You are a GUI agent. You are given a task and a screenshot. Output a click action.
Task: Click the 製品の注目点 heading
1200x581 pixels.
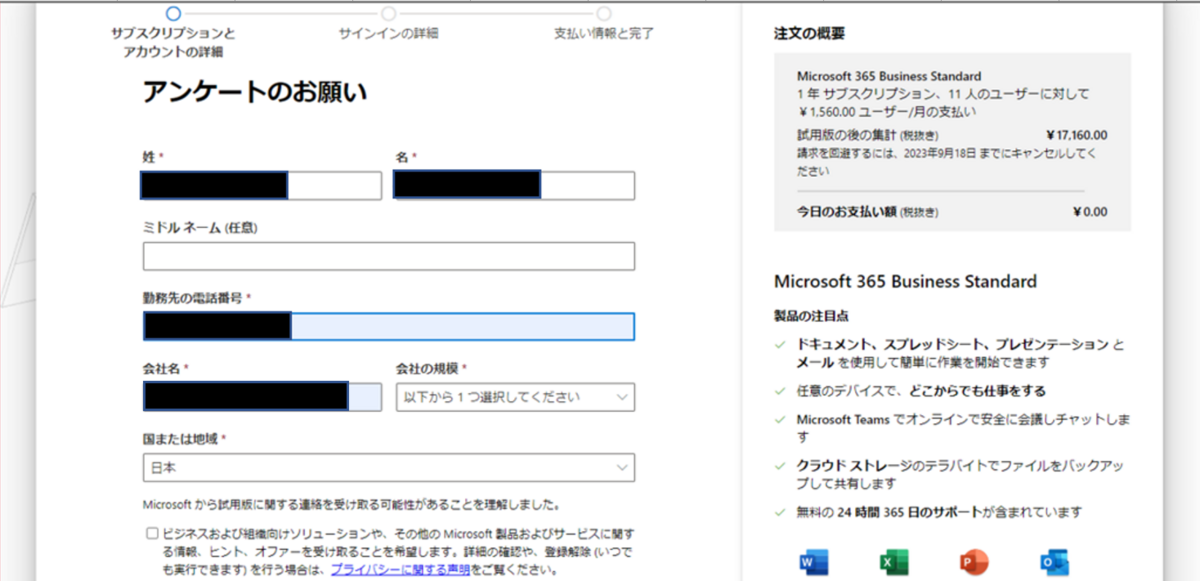811,315
